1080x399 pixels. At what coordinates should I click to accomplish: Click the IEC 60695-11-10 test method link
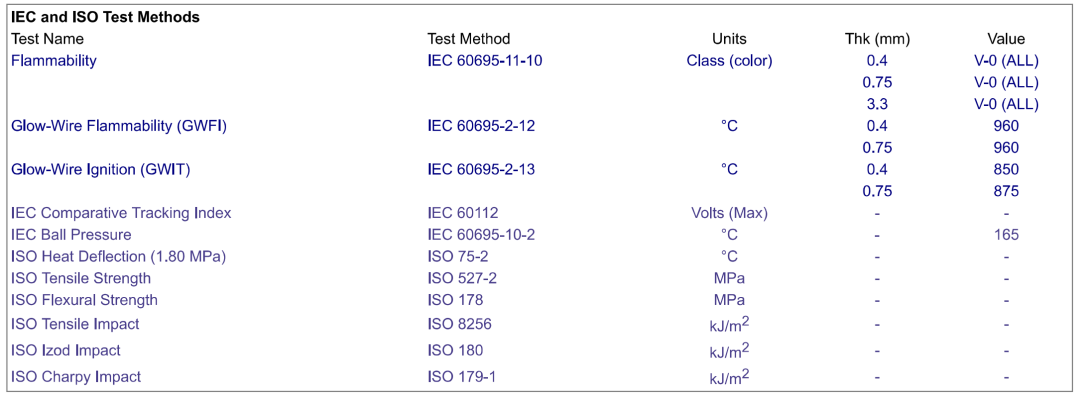tap(484, 61)
